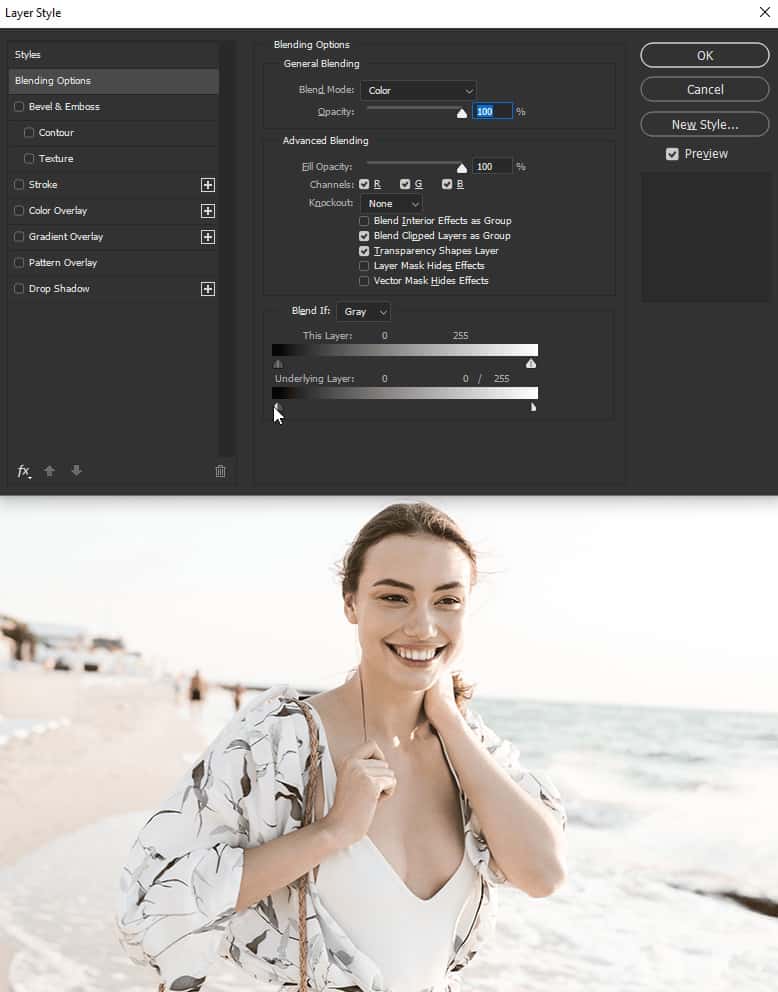Click the New Style button

(704, 125)
